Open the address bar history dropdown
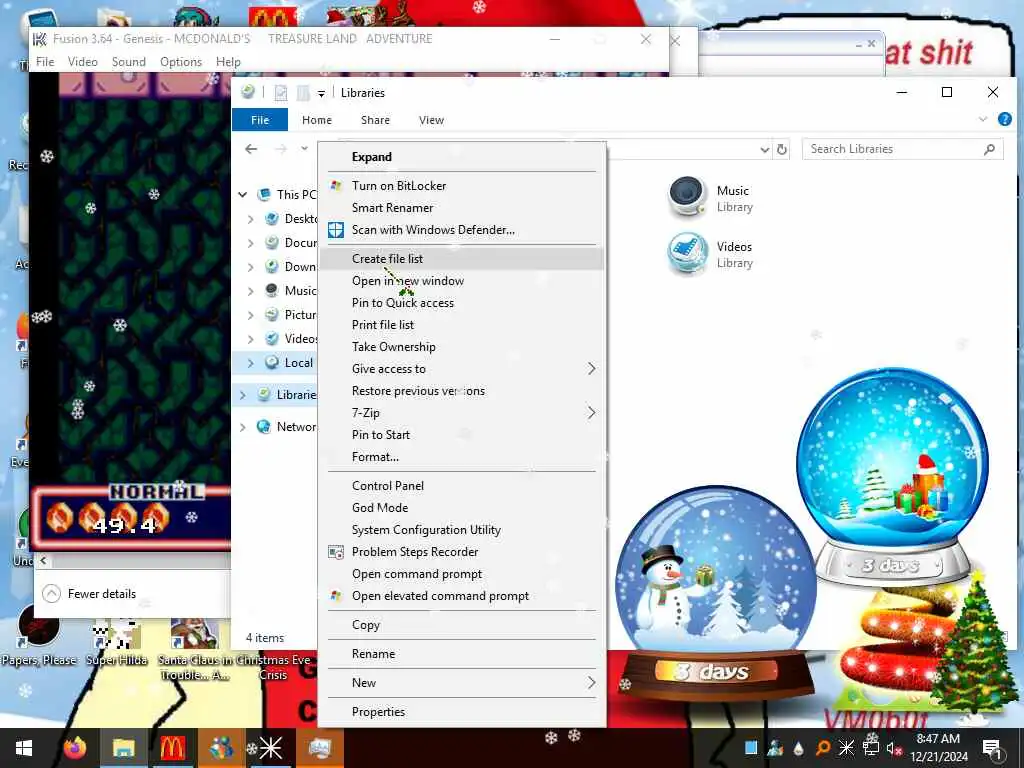 [764, 150]
